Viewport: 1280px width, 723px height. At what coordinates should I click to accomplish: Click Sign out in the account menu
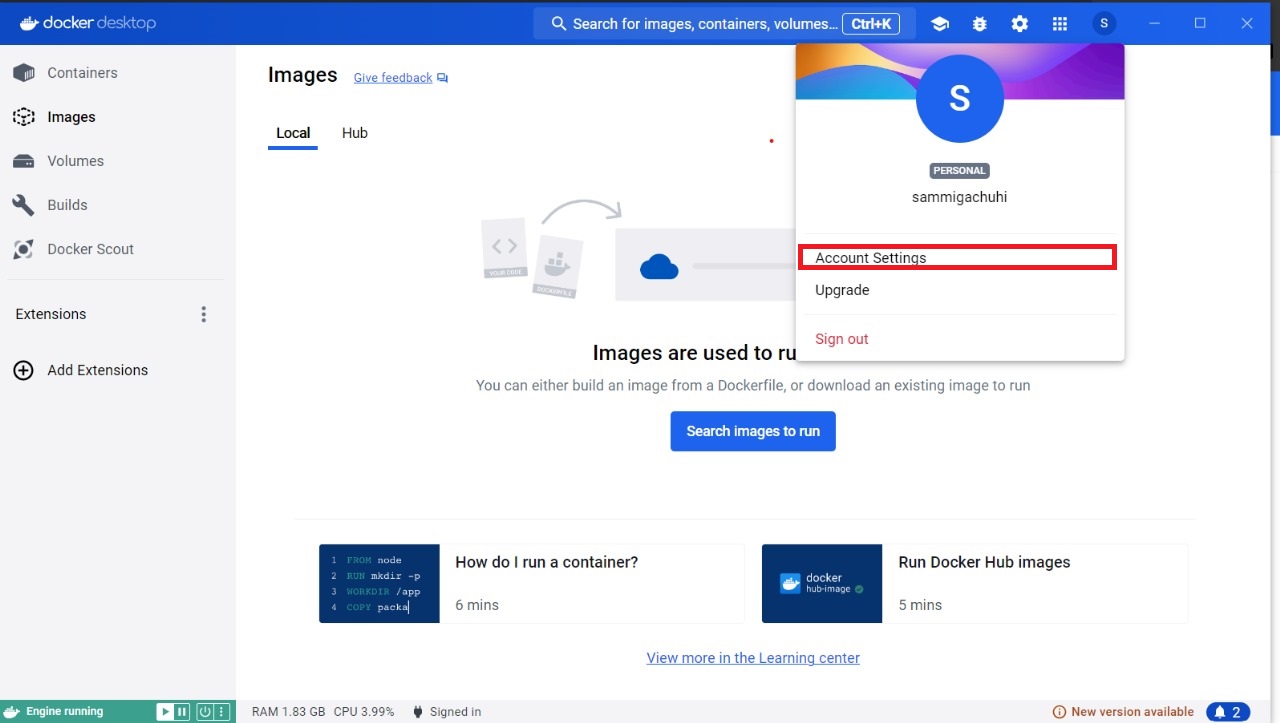pyautogui.click(x=842, y=339)
